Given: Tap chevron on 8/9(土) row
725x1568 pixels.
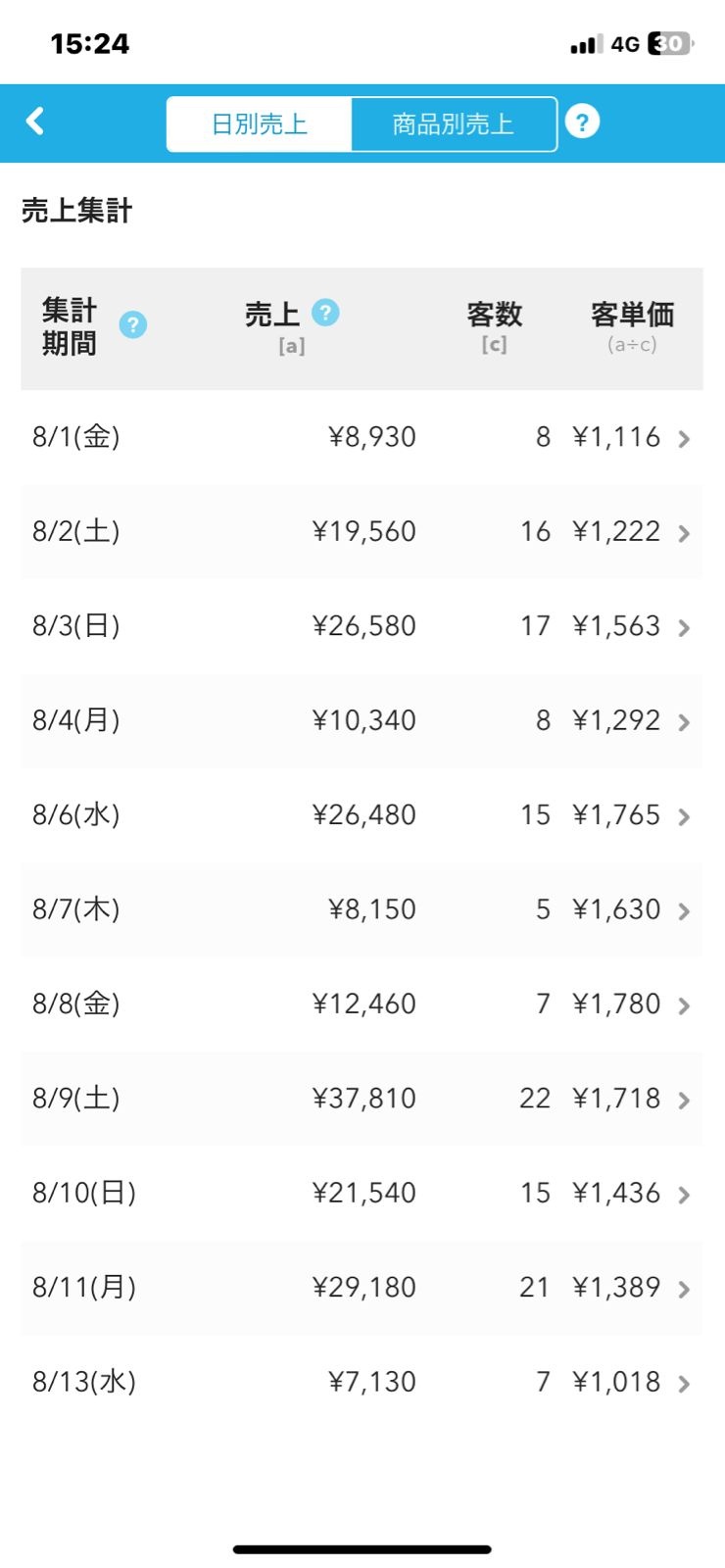Looking at the screenshot, I should click(x=684, y=1101).
